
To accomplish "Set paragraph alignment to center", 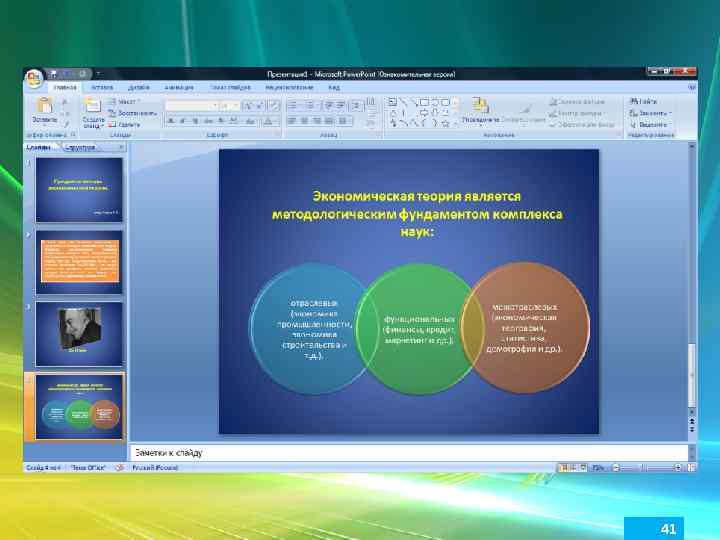I will [x=304, y=121].
